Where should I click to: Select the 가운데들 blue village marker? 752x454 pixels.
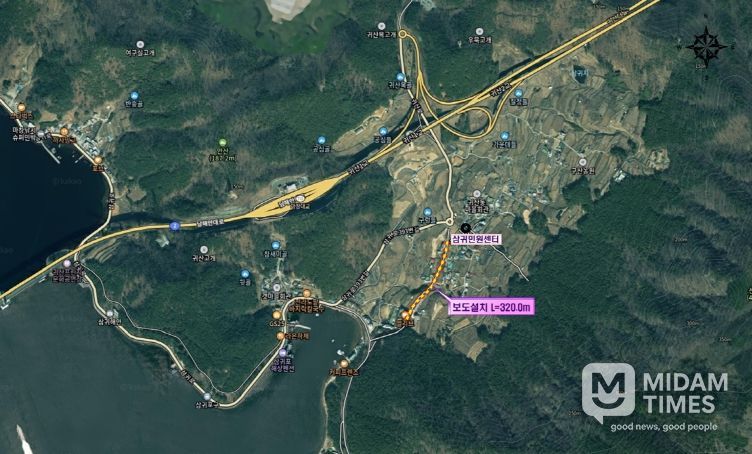(x=505, y=136)
